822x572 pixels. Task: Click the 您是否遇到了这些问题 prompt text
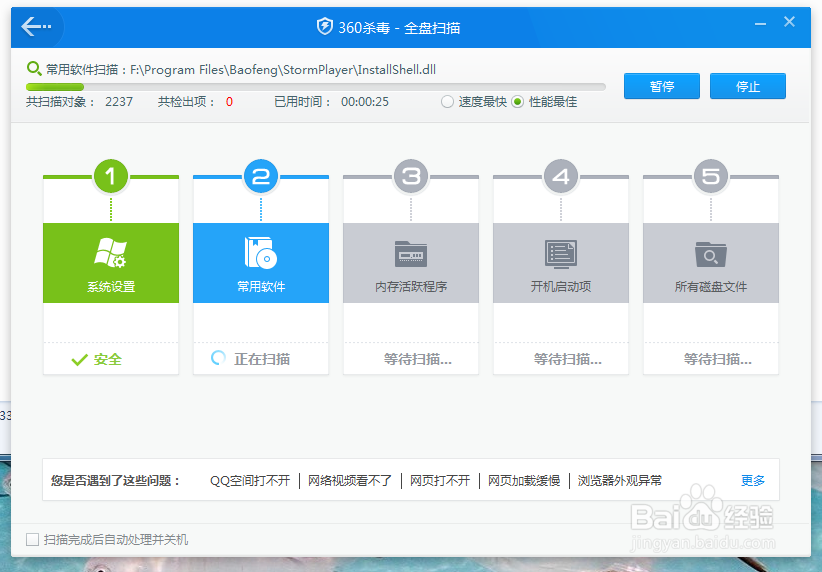(116, 480)
